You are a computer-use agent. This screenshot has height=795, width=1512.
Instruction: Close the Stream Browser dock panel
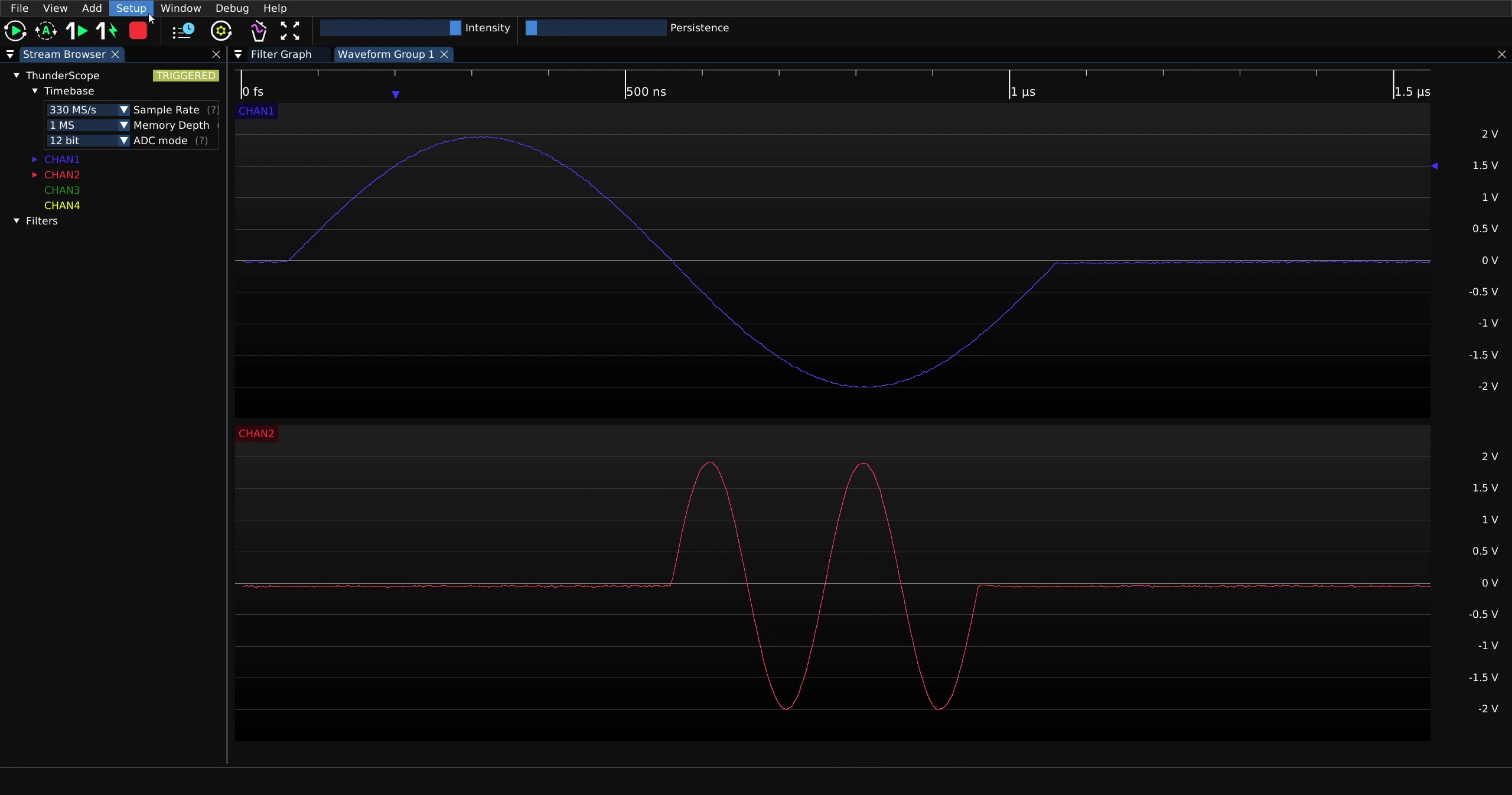pos(216,54)
